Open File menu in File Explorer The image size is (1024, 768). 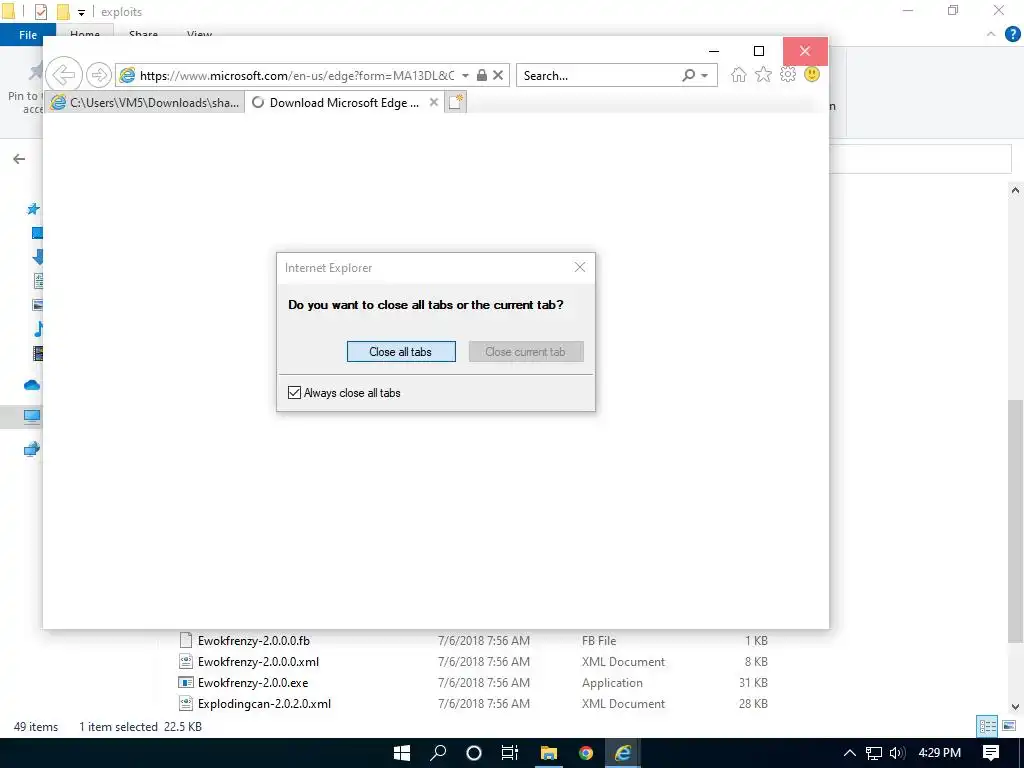[28, 35]
